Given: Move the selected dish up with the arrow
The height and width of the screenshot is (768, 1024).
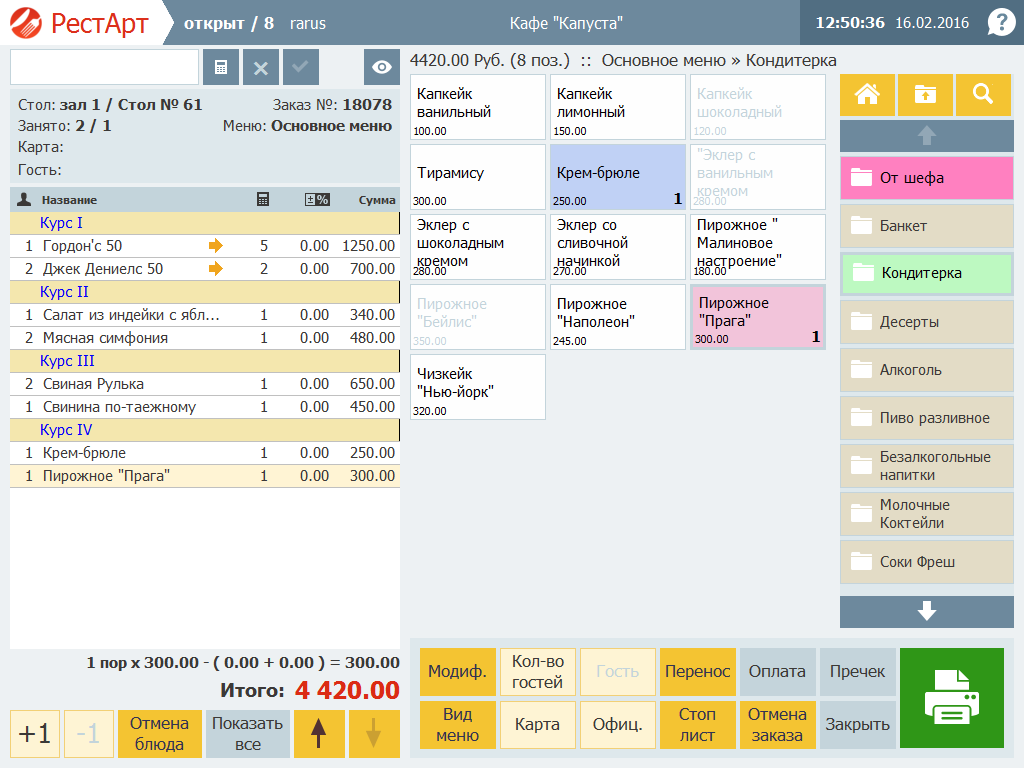Looking at the screenshot, I should (x=319, y=733).
